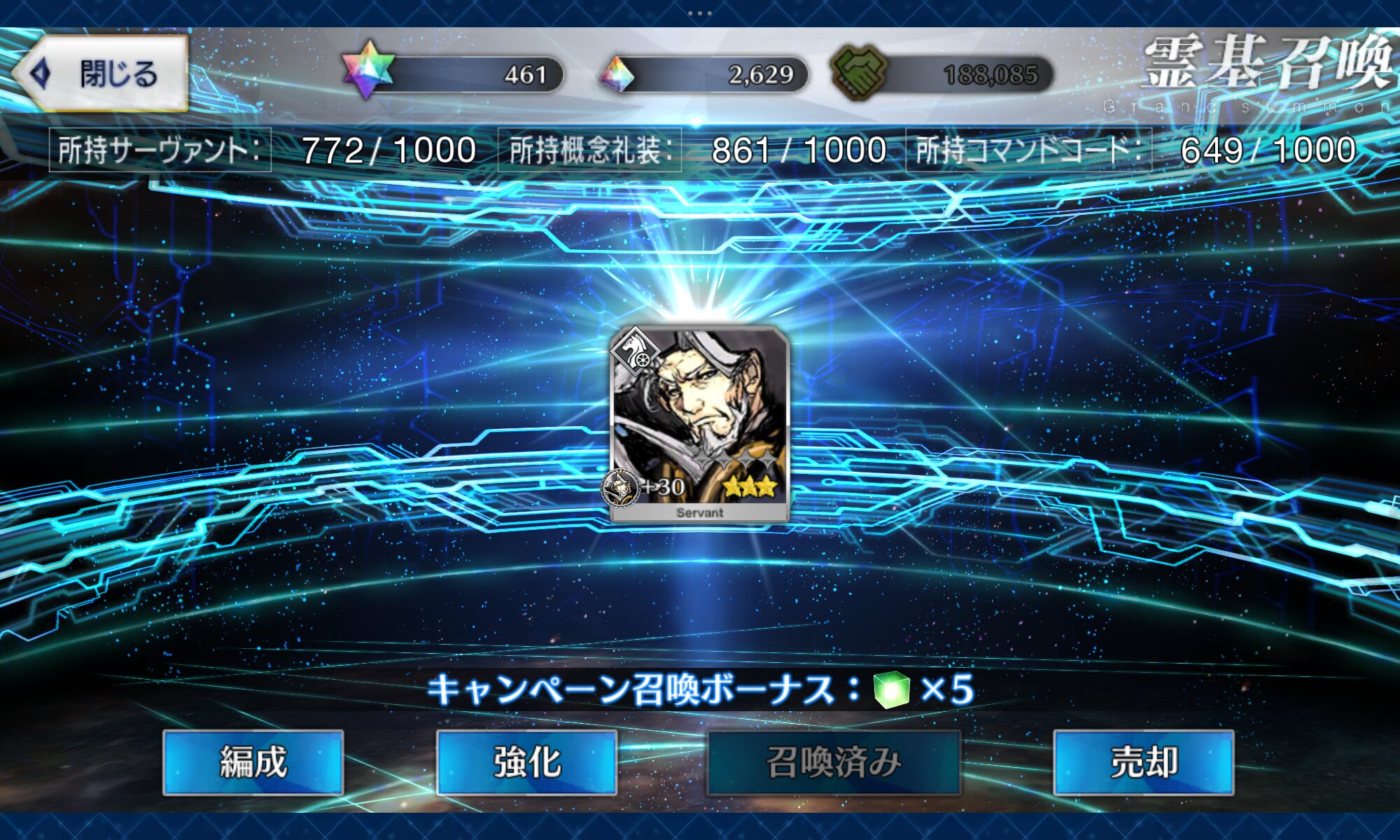The width and height of the screenshot is (1400, 840).
Task: Open the 強化 enhancement menu
Action: [x=526, y=762]
